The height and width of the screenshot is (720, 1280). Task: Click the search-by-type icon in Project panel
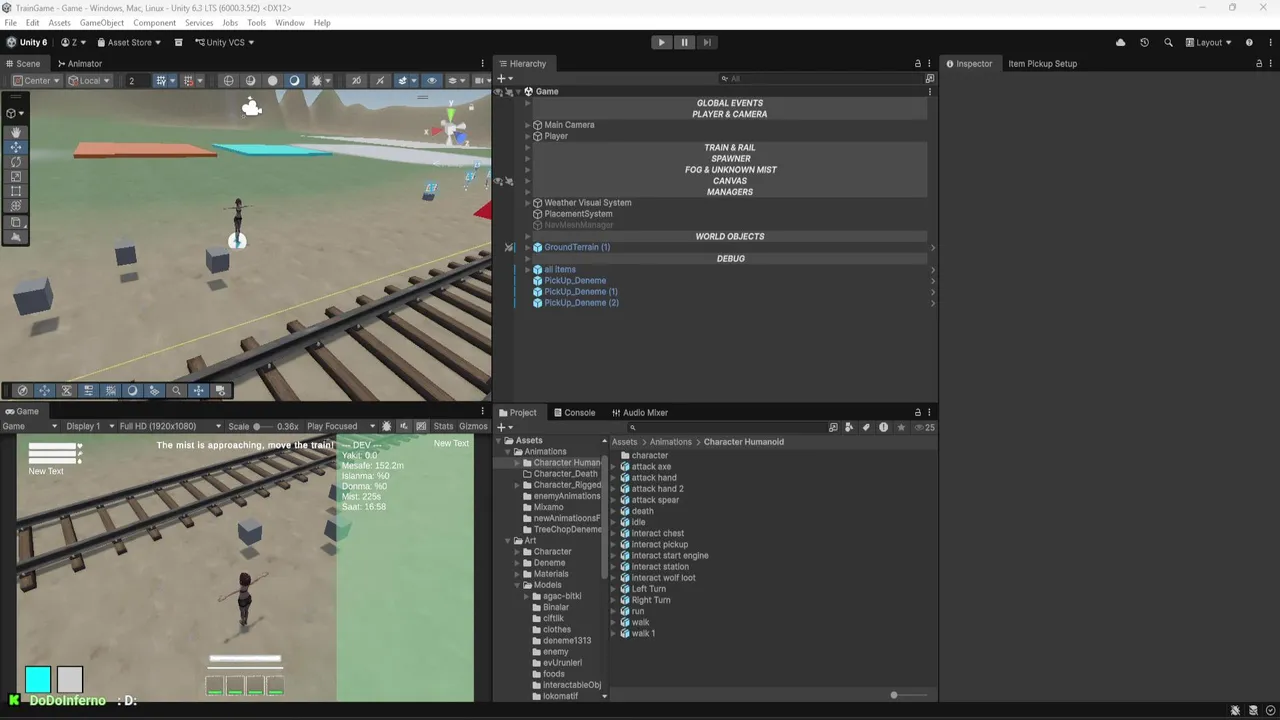point(849,427)
